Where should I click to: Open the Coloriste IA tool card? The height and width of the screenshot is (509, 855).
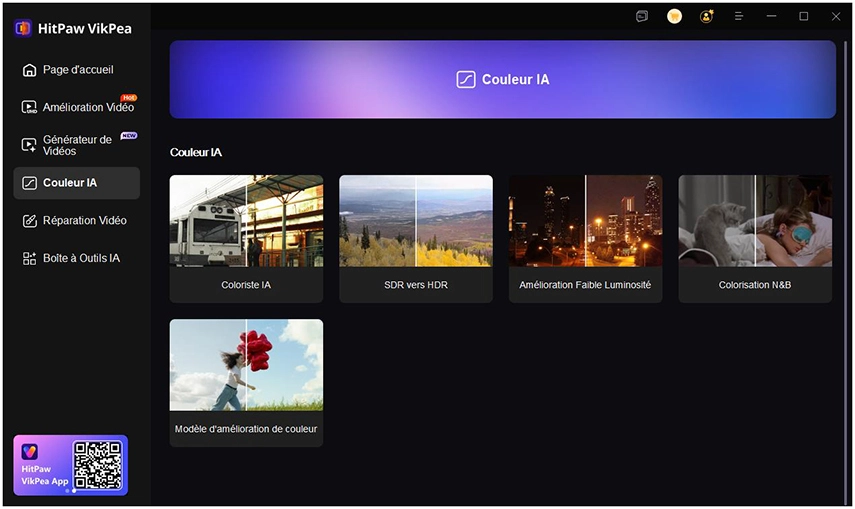[246, 238]
